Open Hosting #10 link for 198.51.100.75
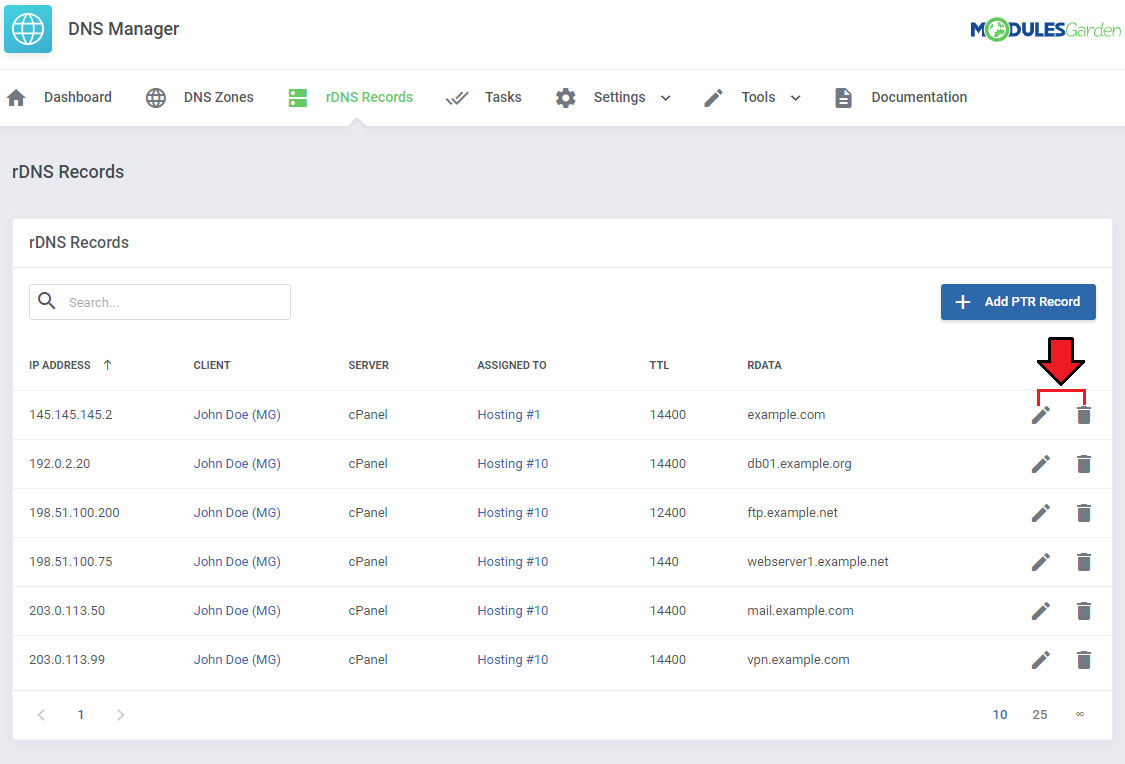The image size is (1125, 764). [513, 562]
